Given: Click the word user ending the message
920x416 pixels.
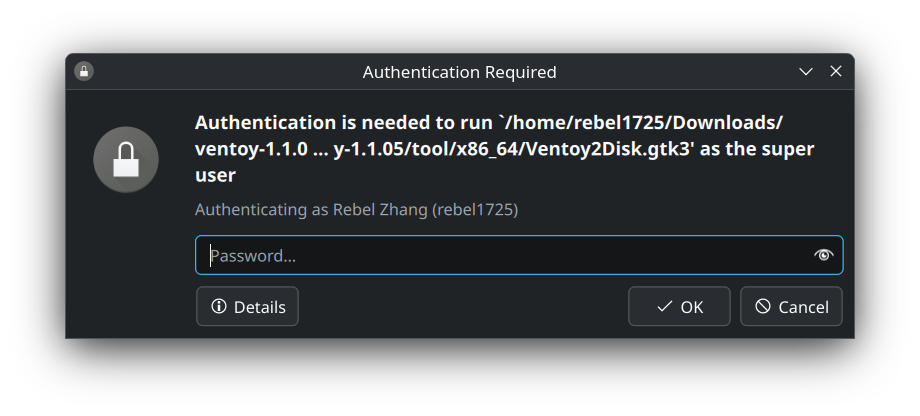Looking at the screenshot, I should pos(215,175).
